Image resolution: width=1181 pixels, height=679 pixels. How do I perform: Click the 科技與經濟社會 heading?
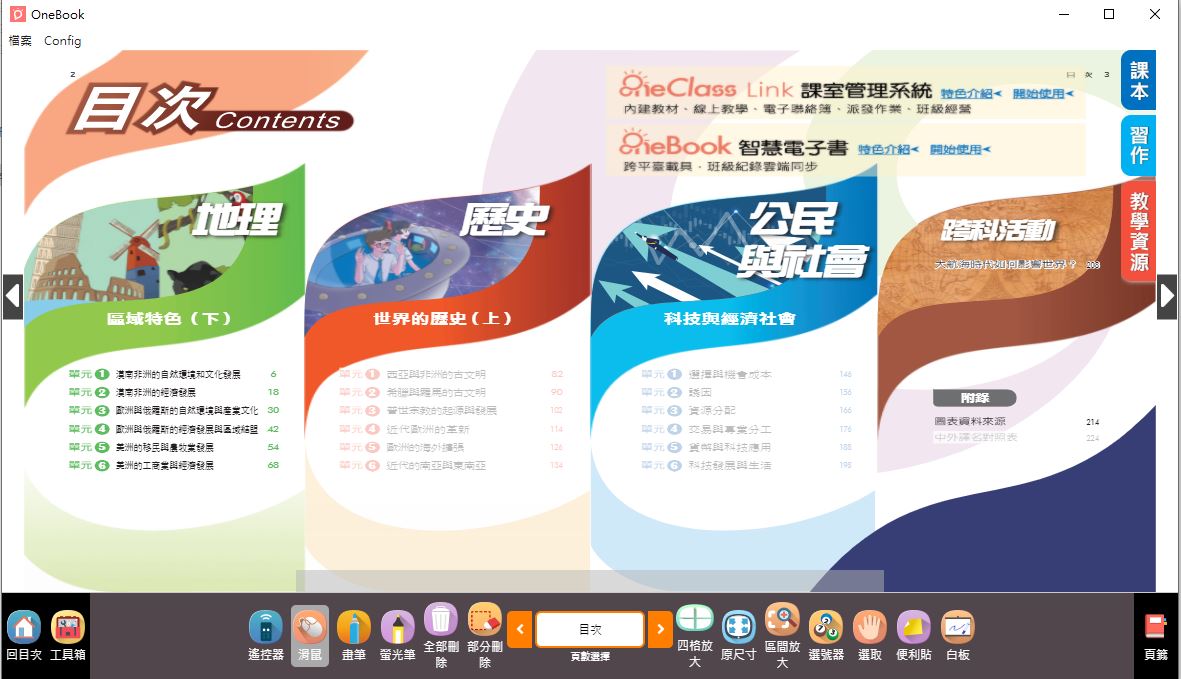(x=729, y=318)
